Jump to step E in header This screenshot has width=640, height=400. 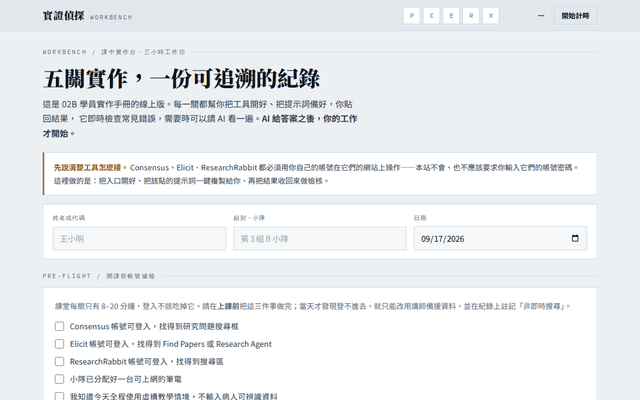point(451,16)
